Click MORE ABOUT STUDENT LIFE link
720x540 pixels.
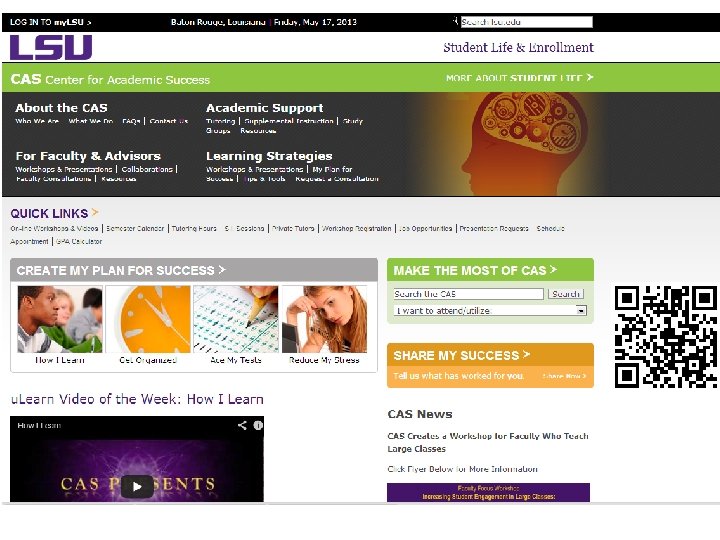pos(519,78)
